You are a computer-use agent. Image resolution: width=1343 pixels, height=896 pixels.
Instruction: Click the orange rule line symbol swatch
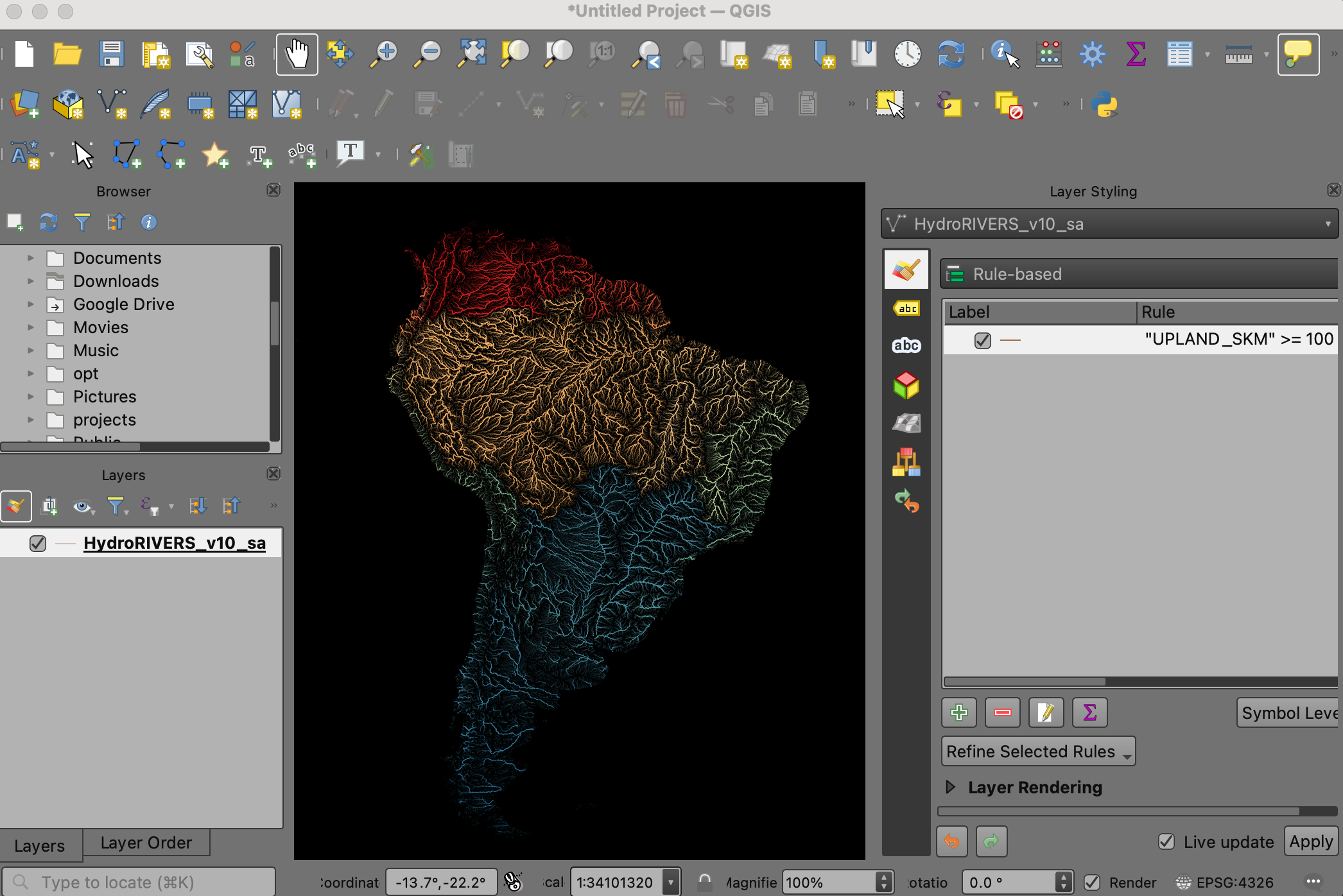click(x=1010, y=340)
